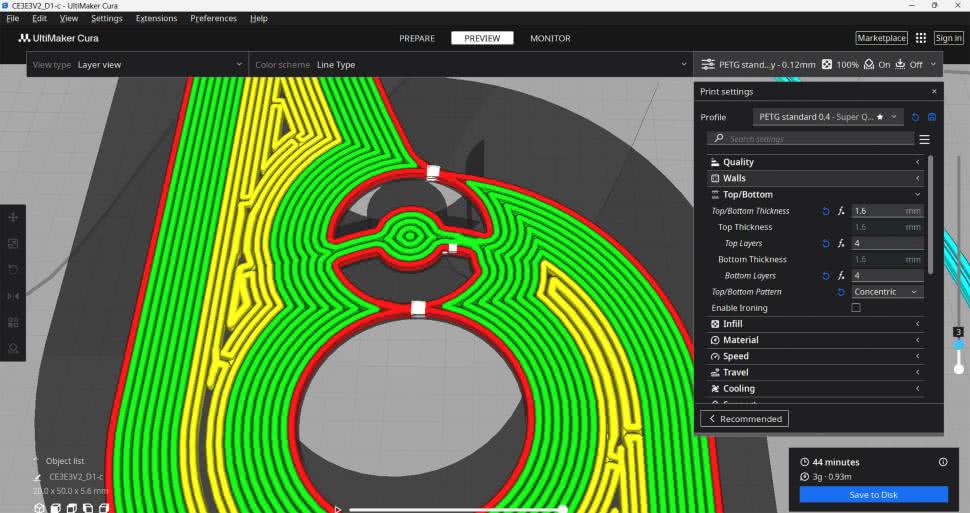Click the settings visibility hamburger menu icon

coord(924,139)
